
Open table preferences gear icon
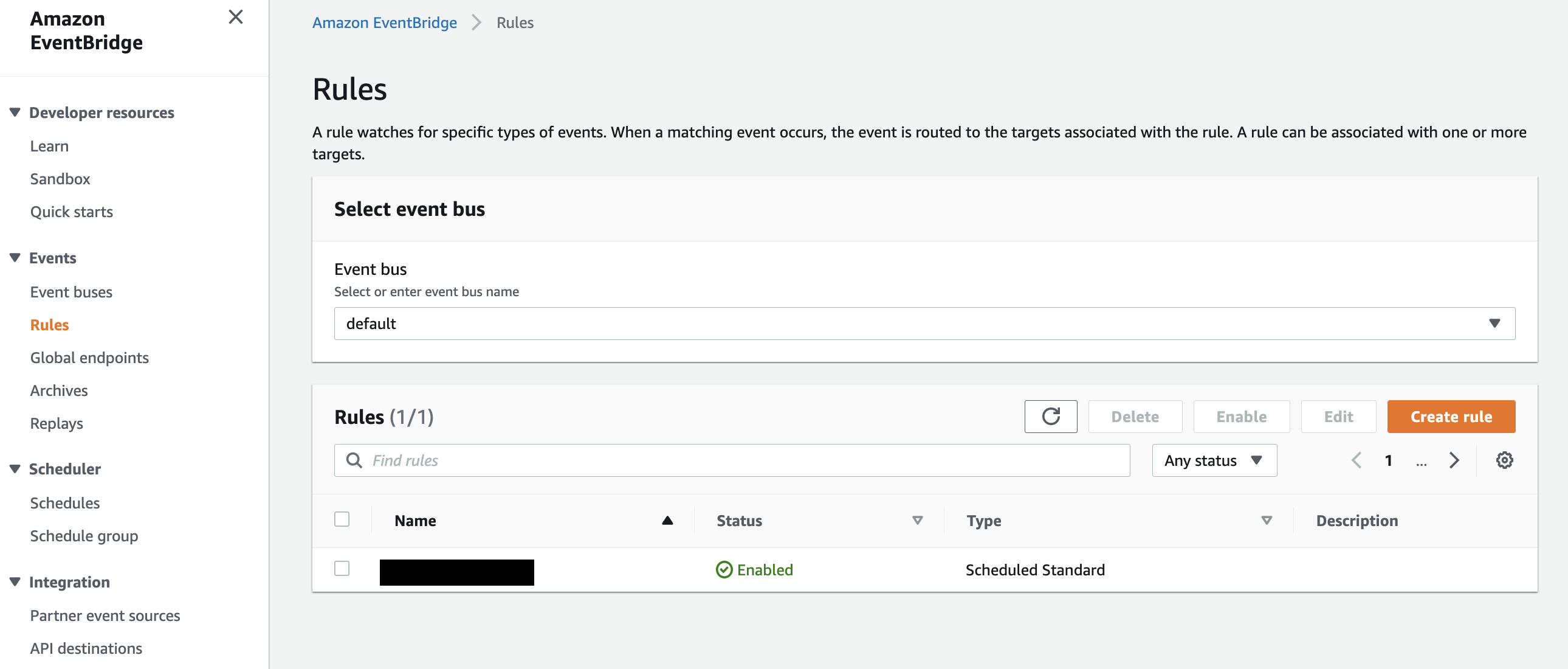[x=1504, y=460]
